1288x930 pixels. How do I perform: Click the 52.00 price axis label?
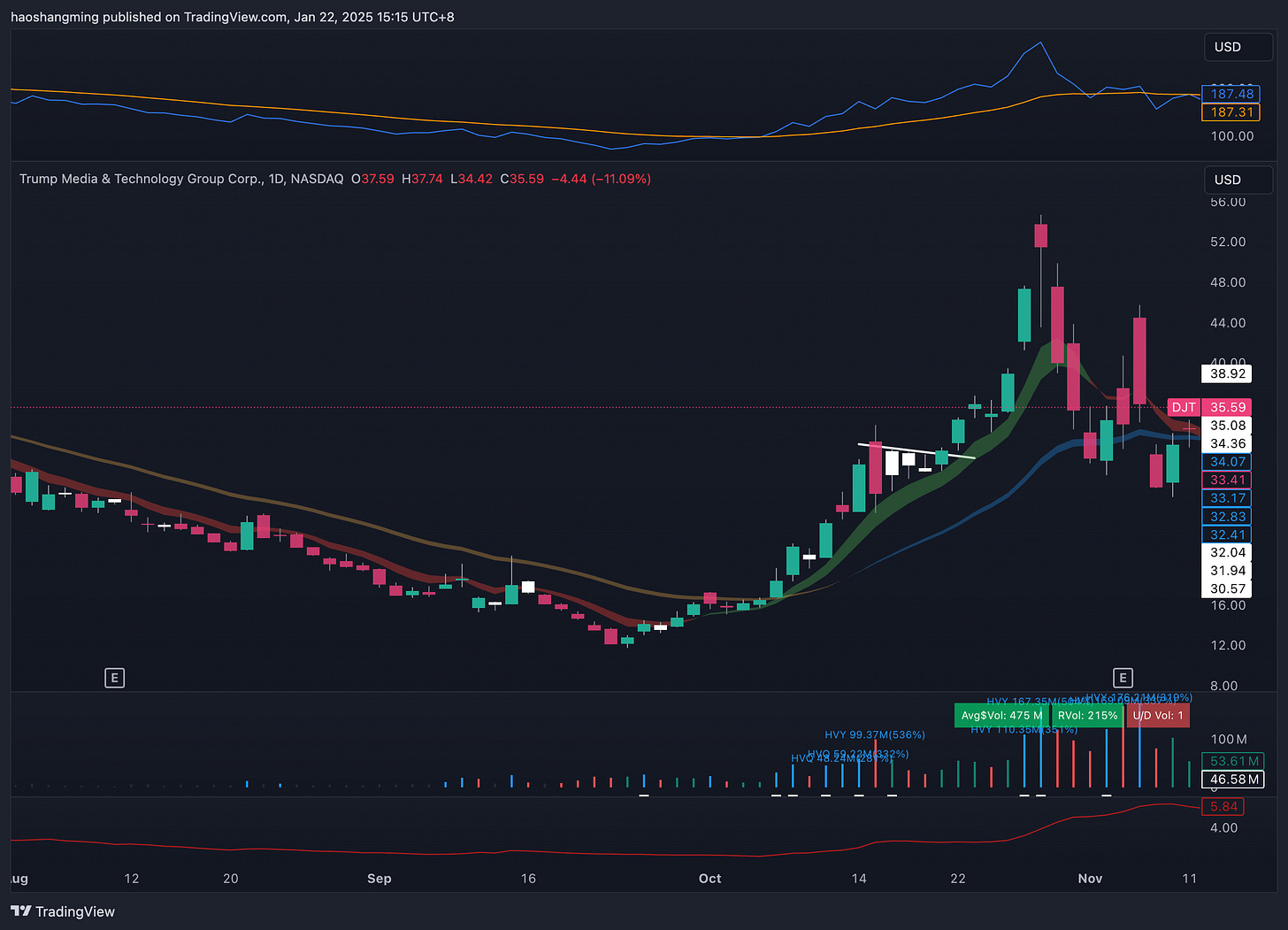point(1228,242)
